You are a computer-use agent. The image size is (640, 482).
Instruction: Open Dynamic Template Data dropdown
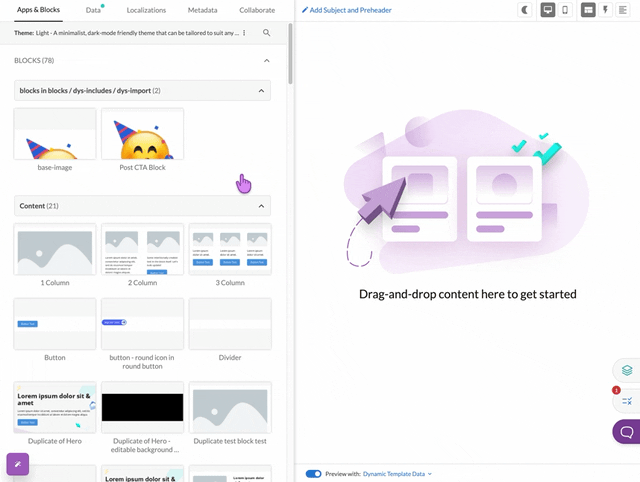coord(397,474)
